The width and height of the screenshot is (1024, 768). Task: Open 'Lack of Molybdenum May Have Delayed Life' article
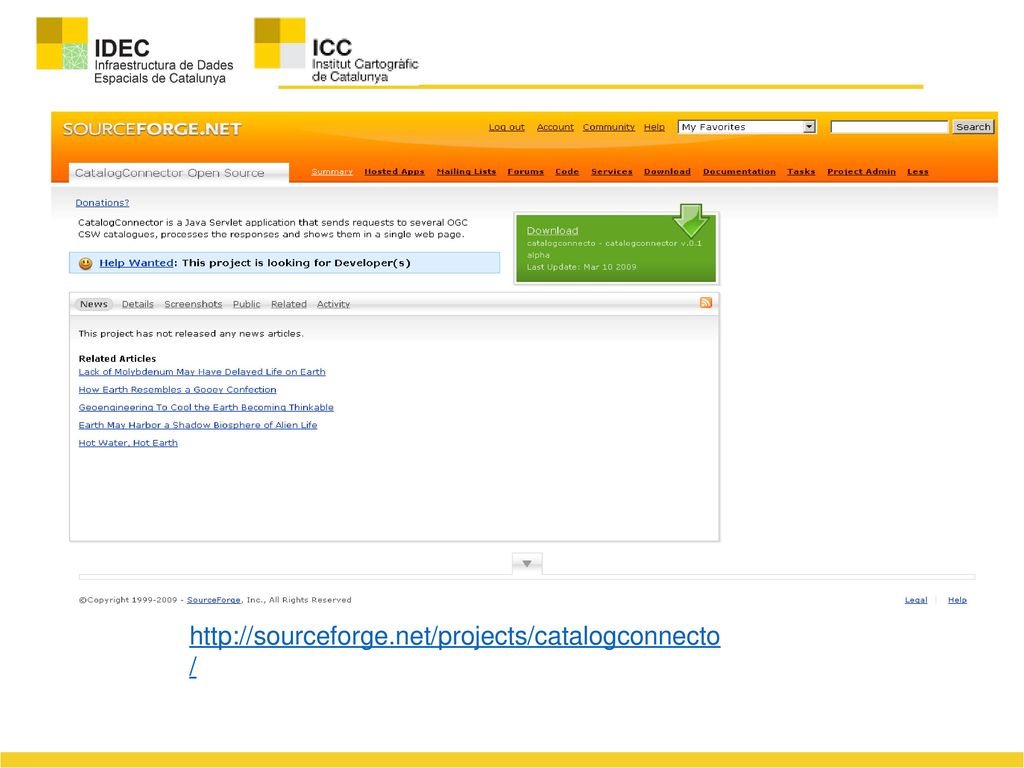pos(202,372)
